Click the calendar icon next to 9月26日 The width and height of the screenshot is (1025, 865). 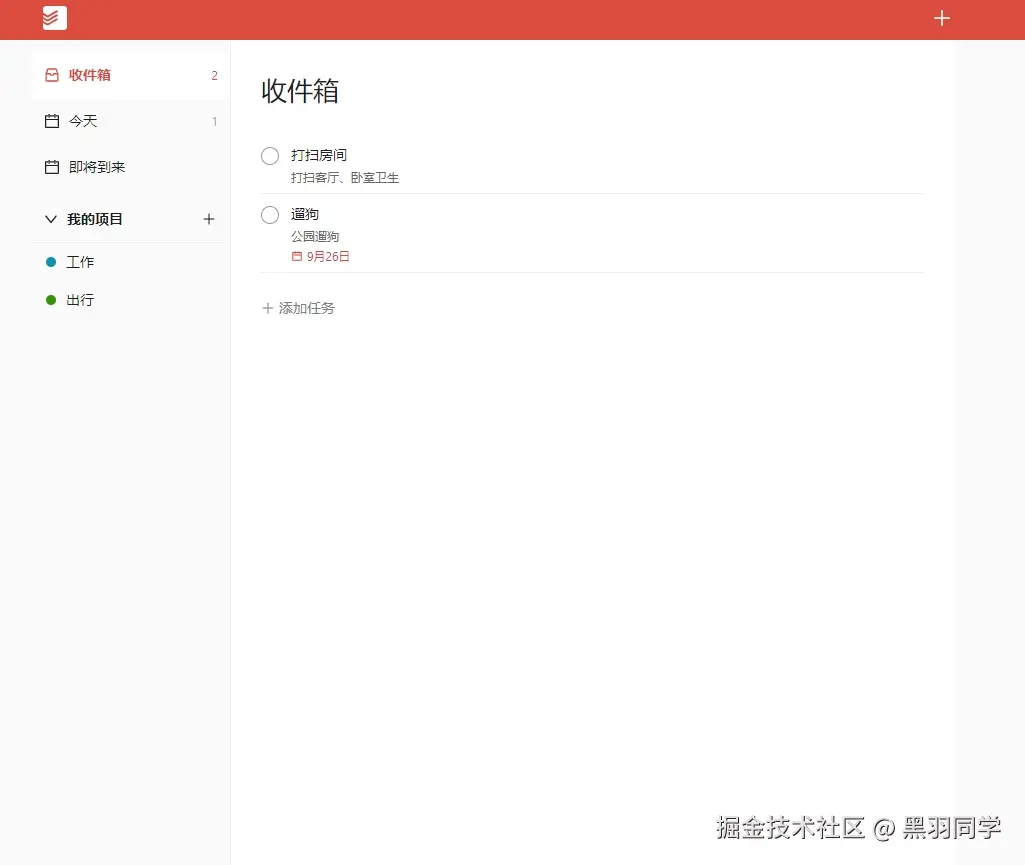tap(299, 256)
